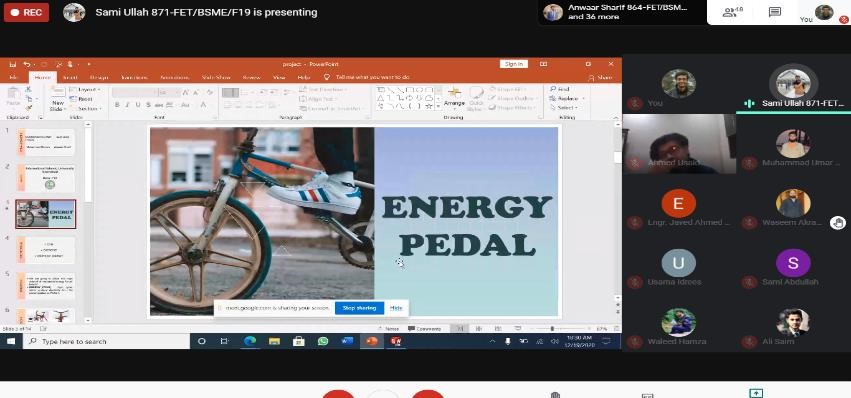
Task: Insert a New Slide using ribbon icon
Action: click(58, 93)
